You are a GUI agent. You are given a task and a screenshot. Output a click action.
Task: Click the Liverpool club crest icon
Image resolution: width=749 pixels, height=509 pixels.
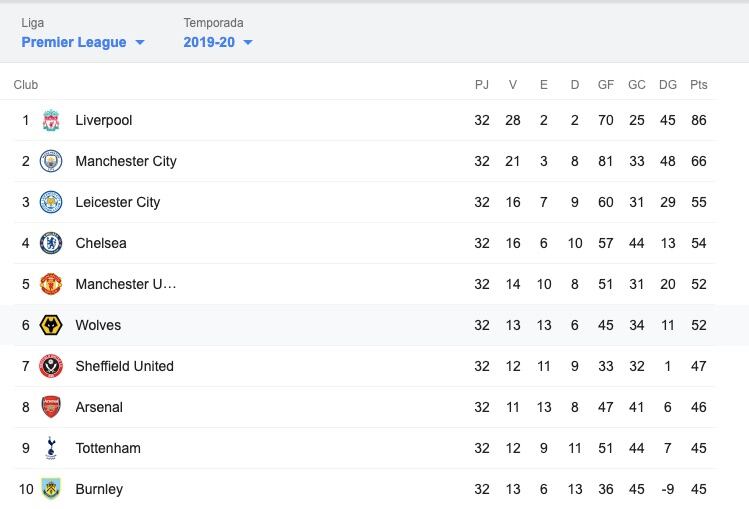51,121
